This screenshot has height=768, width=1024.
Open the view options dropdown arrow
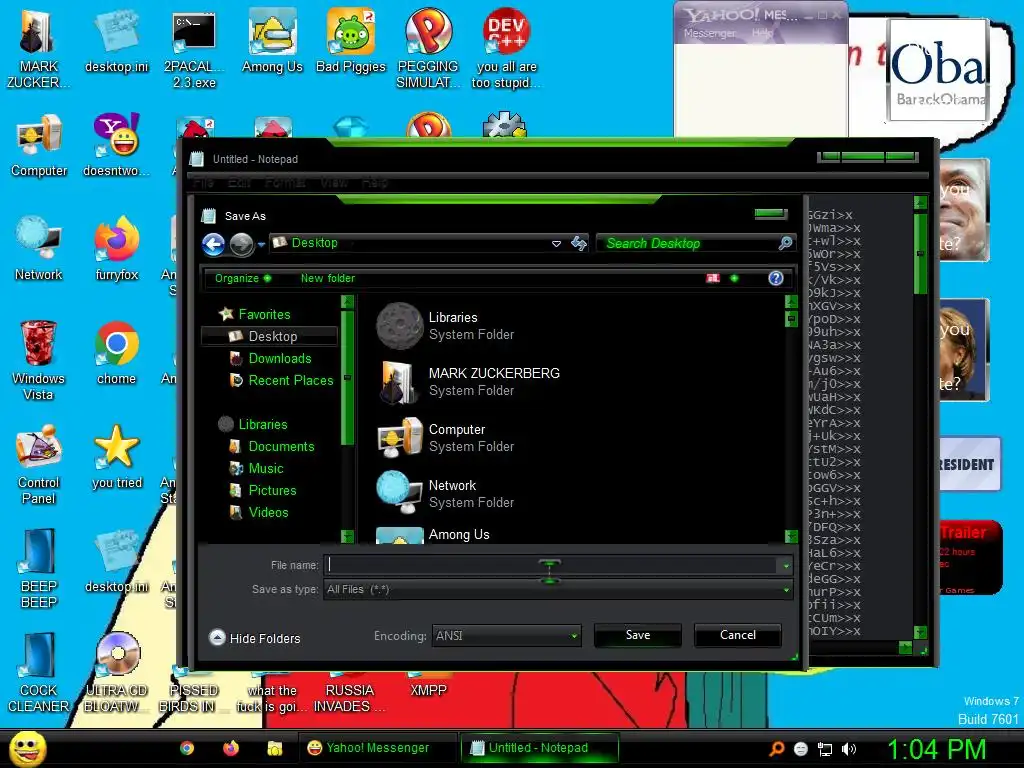click(734, 278)
